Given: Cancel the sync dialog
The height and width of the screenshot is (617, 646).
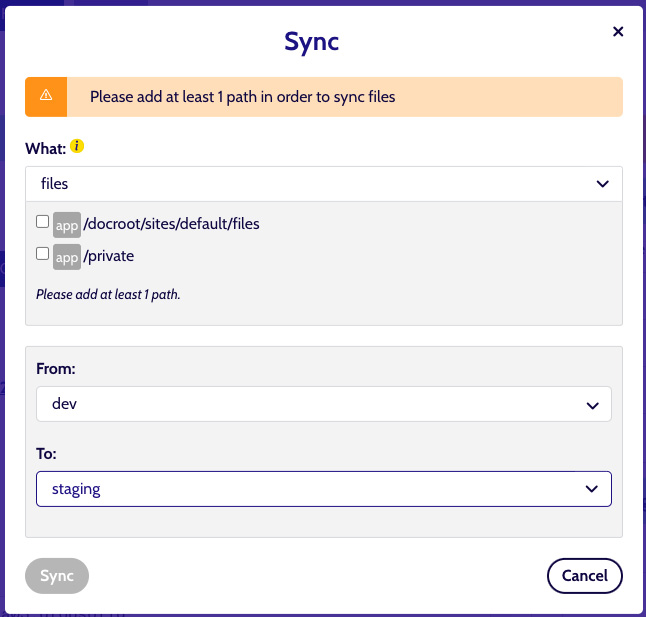Looking at the screenshot, I should (585, 576).
